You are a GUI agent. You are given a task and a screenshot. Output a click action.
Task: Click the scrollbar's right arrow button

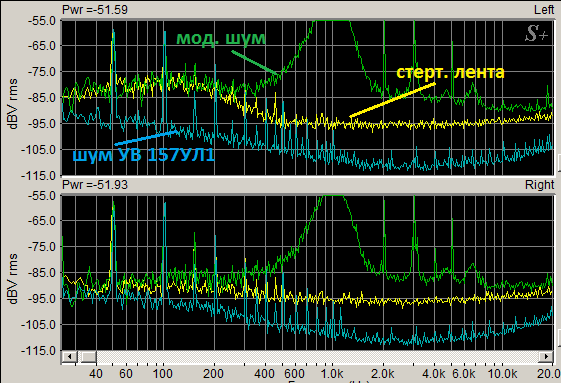pyautogui.click(x=546, y=357)
